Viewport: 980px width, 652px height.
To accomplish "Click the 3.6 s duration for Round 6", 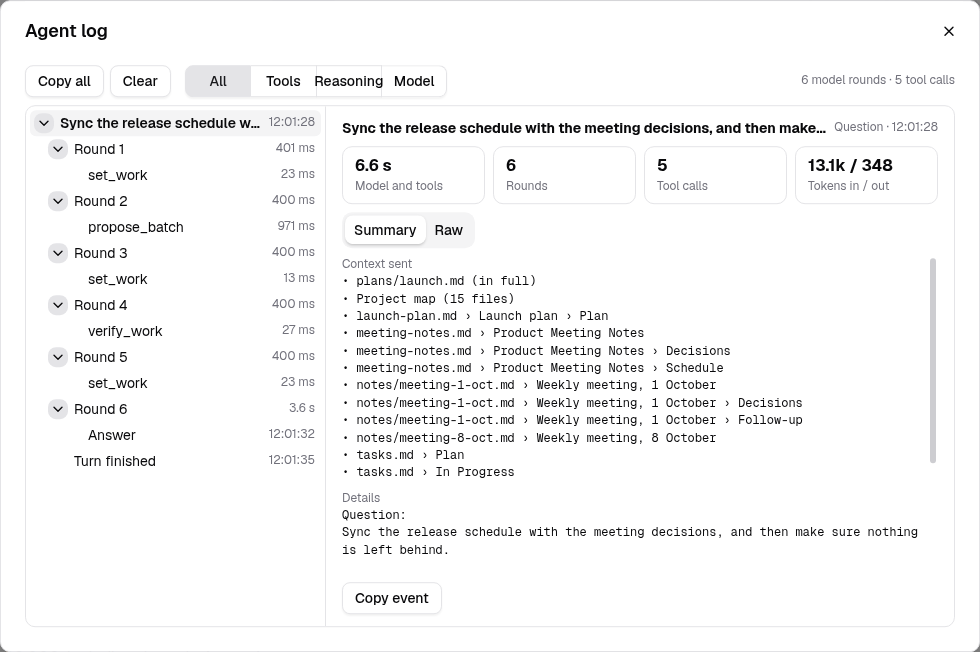I will point(301,408).
